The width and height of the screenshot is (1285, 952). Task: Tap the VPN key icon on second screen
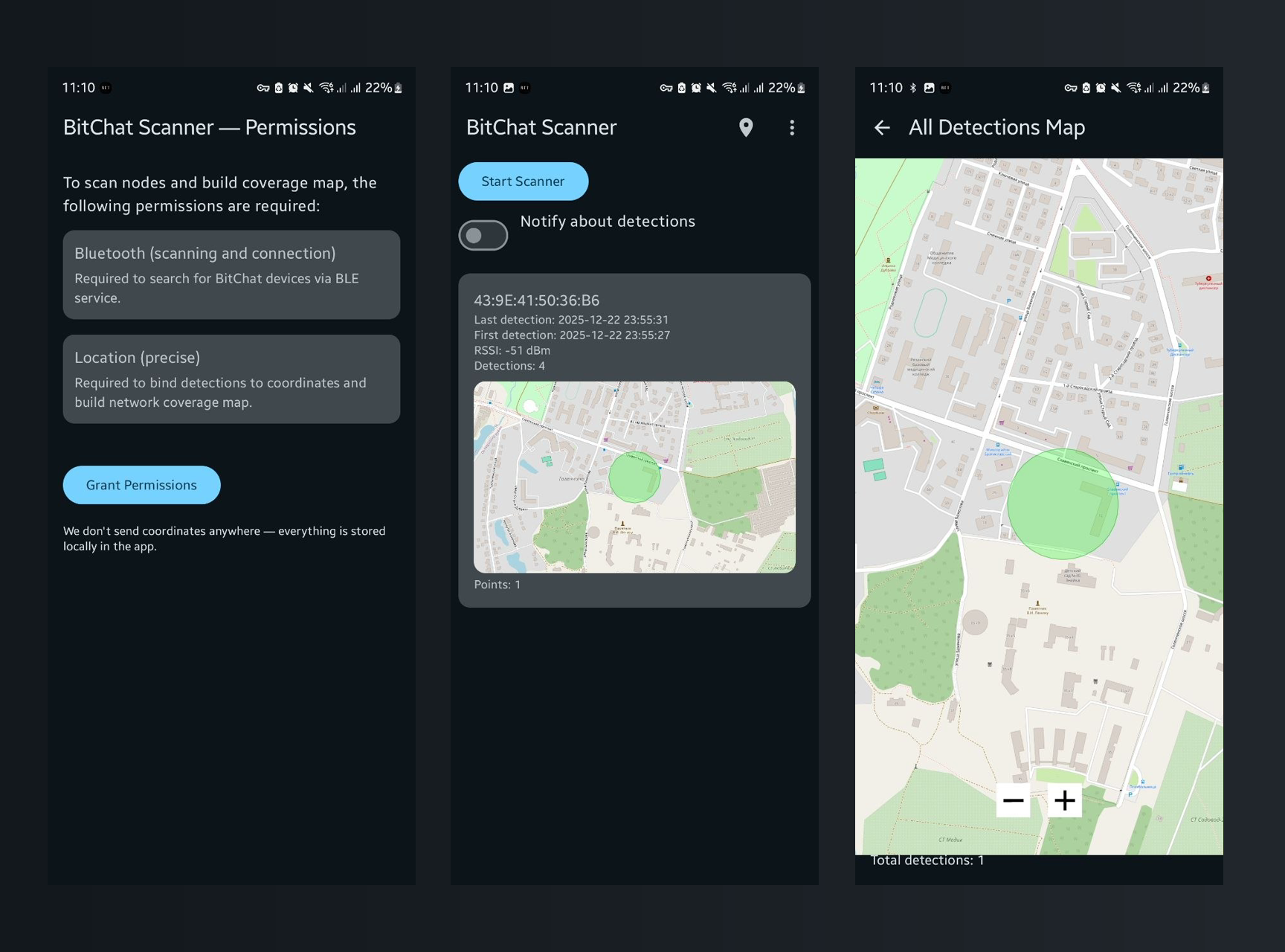tap(666, 88)
